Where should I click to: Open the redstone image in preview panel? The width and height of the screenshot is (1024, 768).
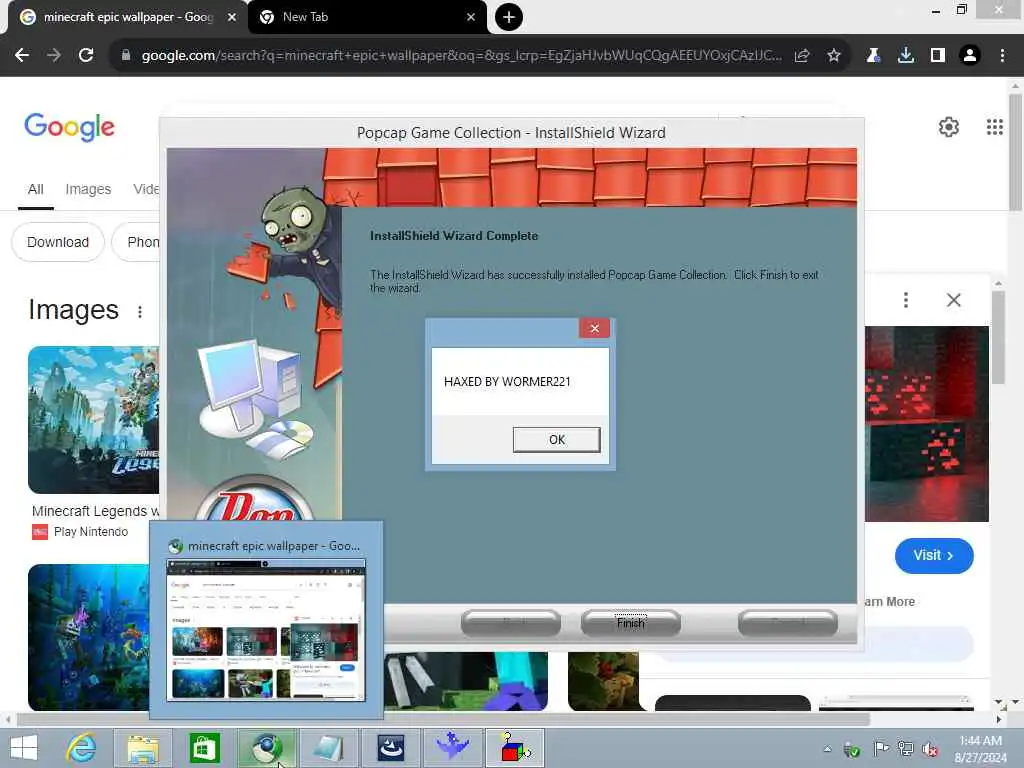(927, 424)
